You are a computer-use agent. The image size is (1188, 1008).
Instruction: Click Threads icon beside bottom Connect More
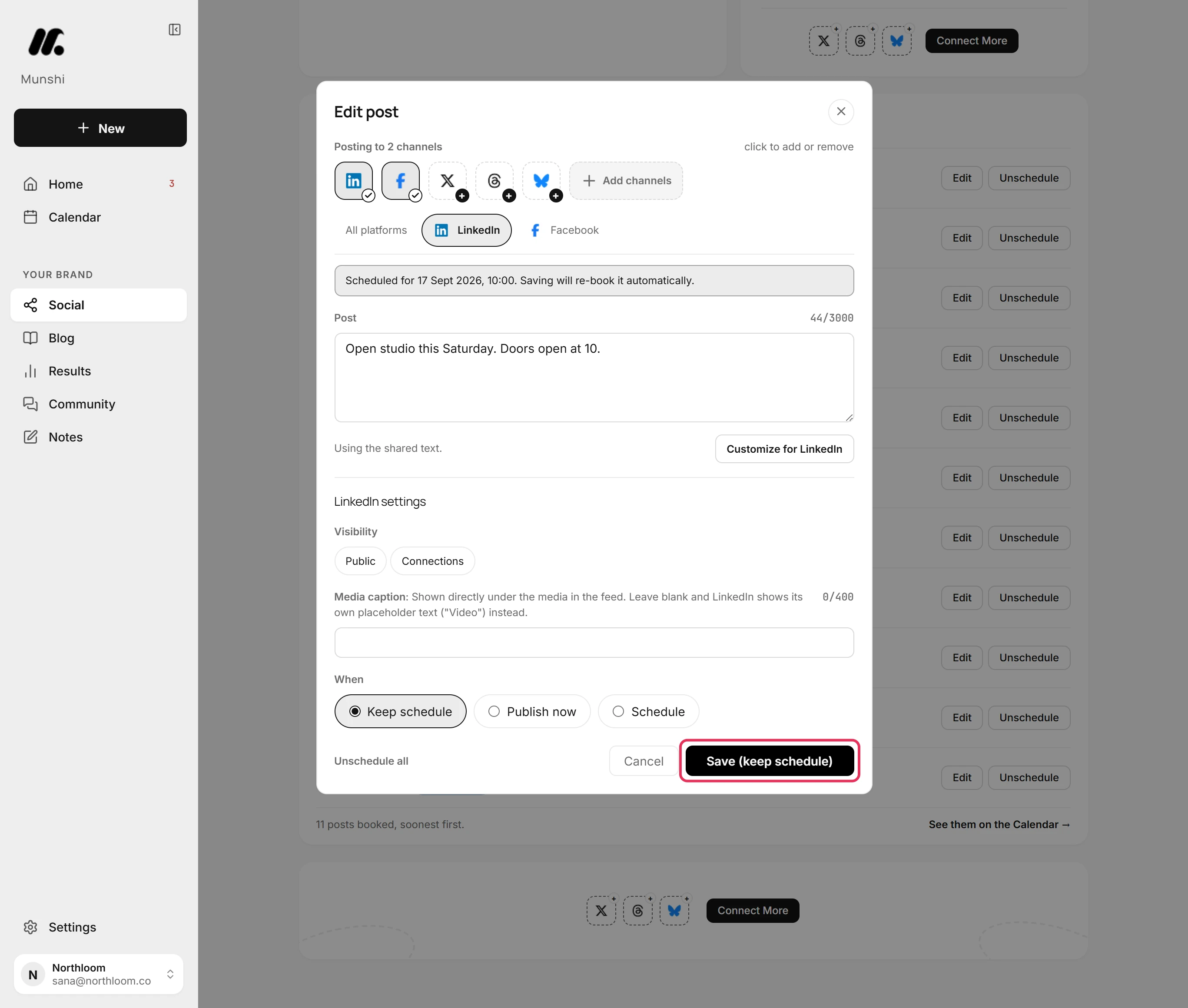638,910
